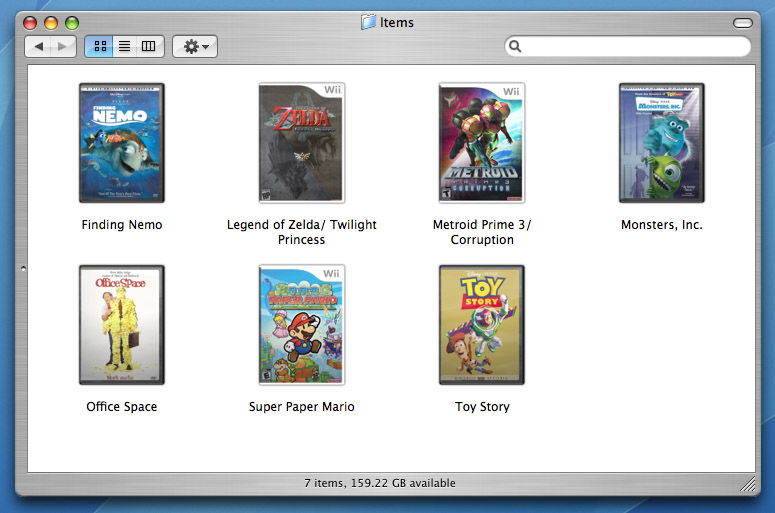
Task: Click the magnifying glass in search field
Action: 515,46
